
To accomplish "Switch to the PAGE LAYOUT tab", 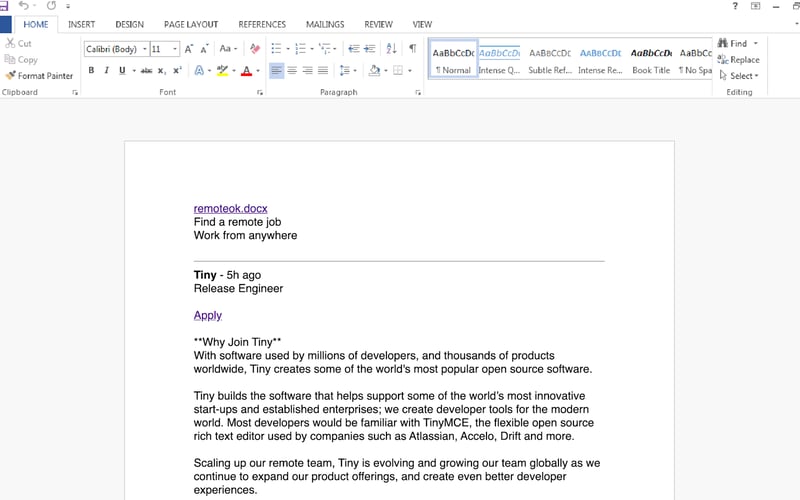I will 191,24.
